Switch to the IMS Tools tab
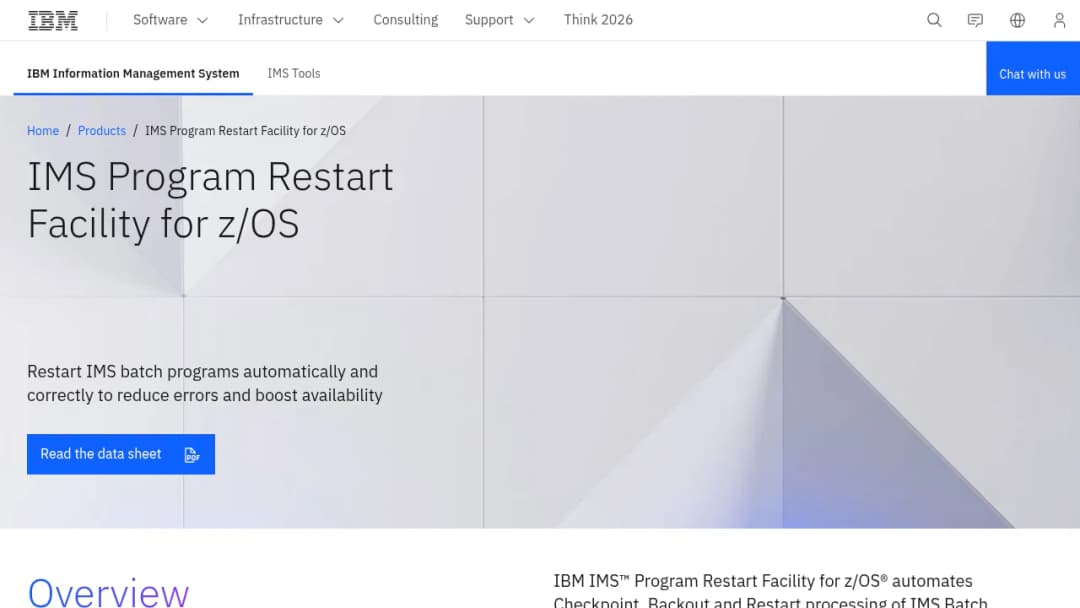The width and height of the screenshot is (1080, 608). 293,74
